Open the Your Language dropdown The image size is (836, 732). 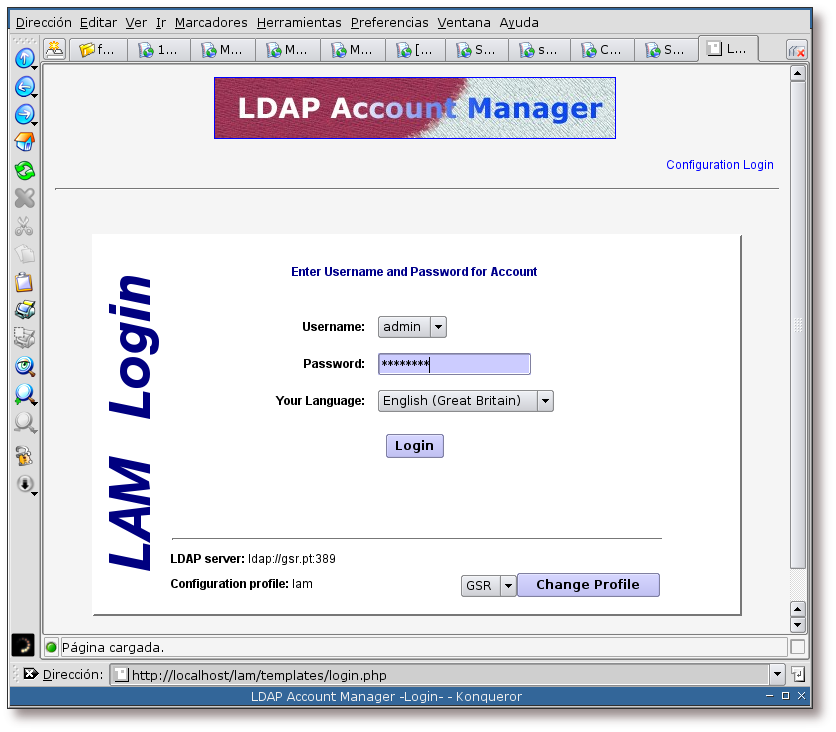point(465,401)
